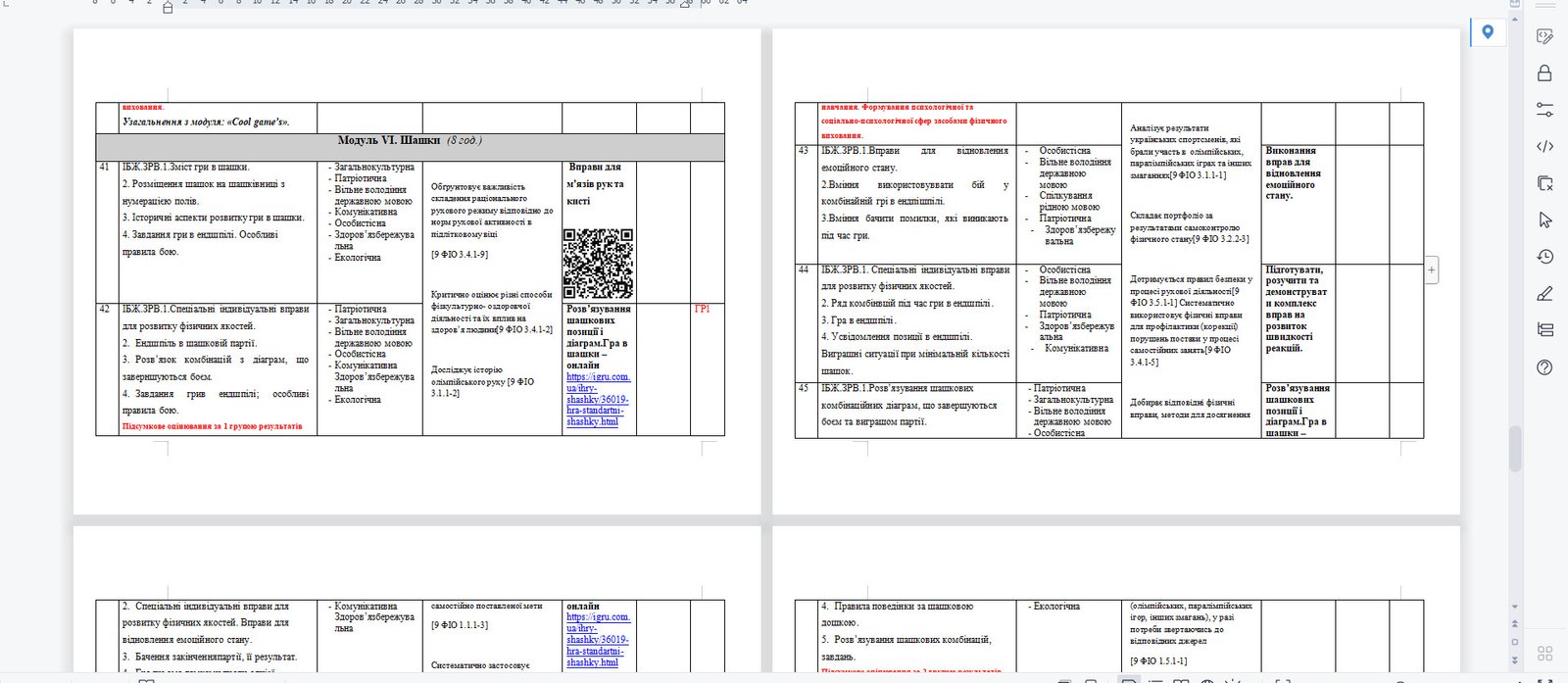Click the padlock restrict-editing icon
Screen dimensions: 1568x683
1544,73
